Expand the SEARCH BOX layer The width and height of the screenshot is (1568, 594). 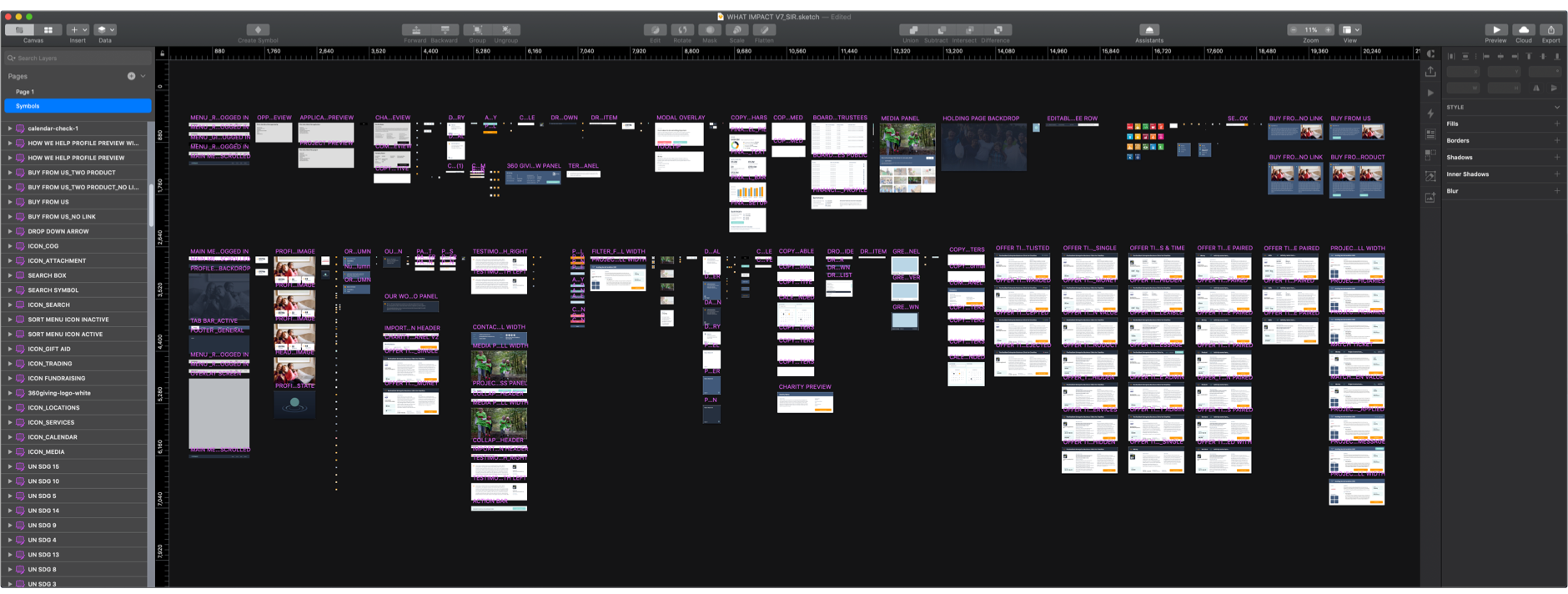pos(10,275)
